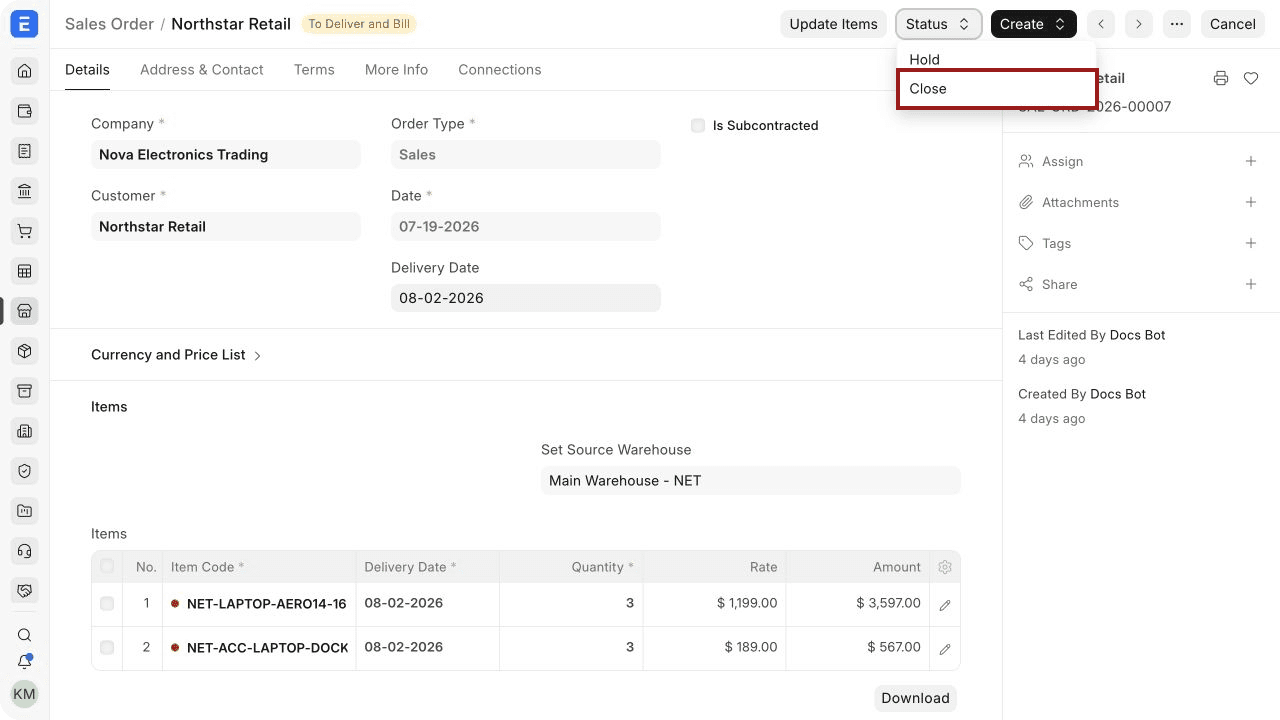1280x720 pixels.
Task: Open the table grid icon in sidebar
Action: (x=25, y=271)
